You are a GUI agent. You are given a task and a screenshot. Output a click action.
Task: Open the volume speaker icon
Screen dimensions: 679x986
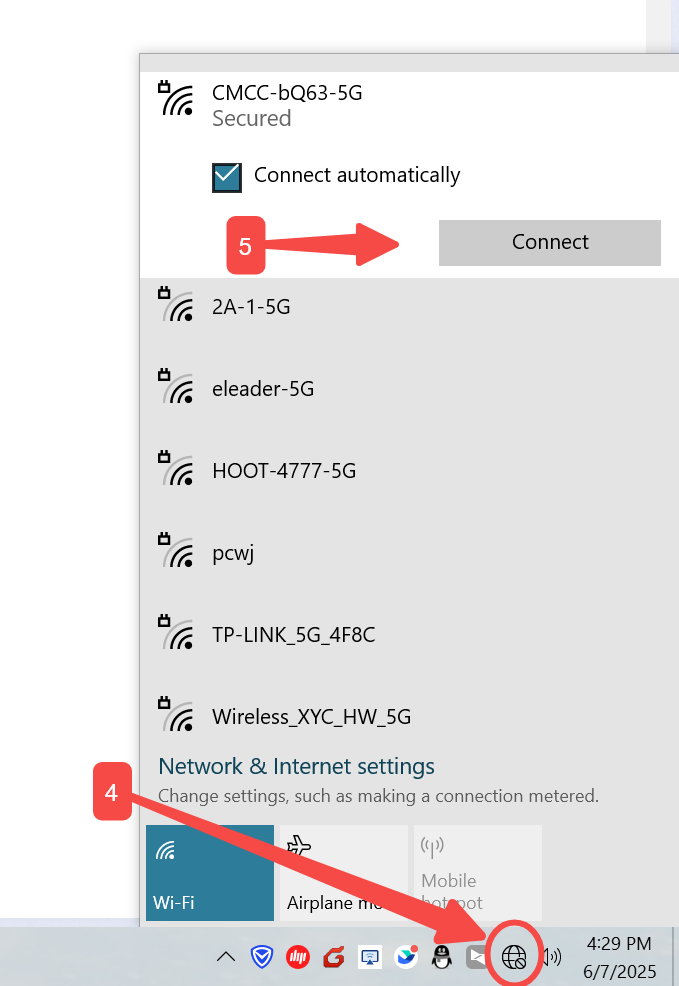[551, 957]
